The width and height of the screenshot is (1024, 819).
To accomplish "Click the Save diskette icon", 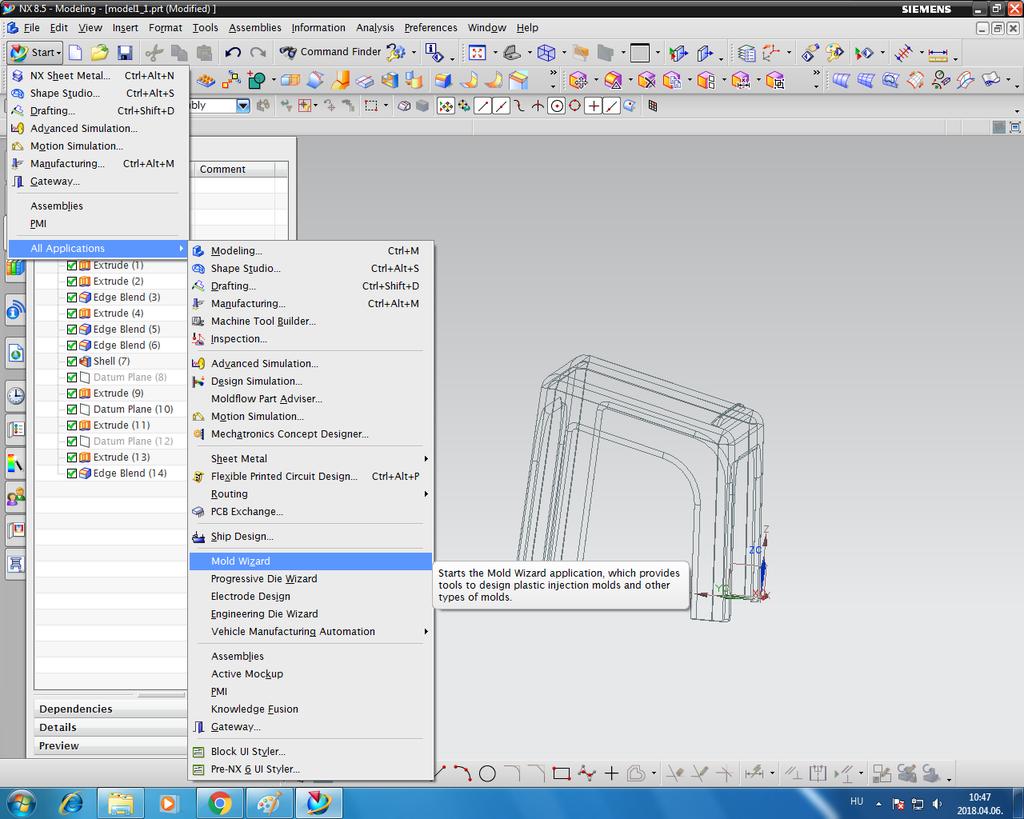I will [x=125, y=52].
